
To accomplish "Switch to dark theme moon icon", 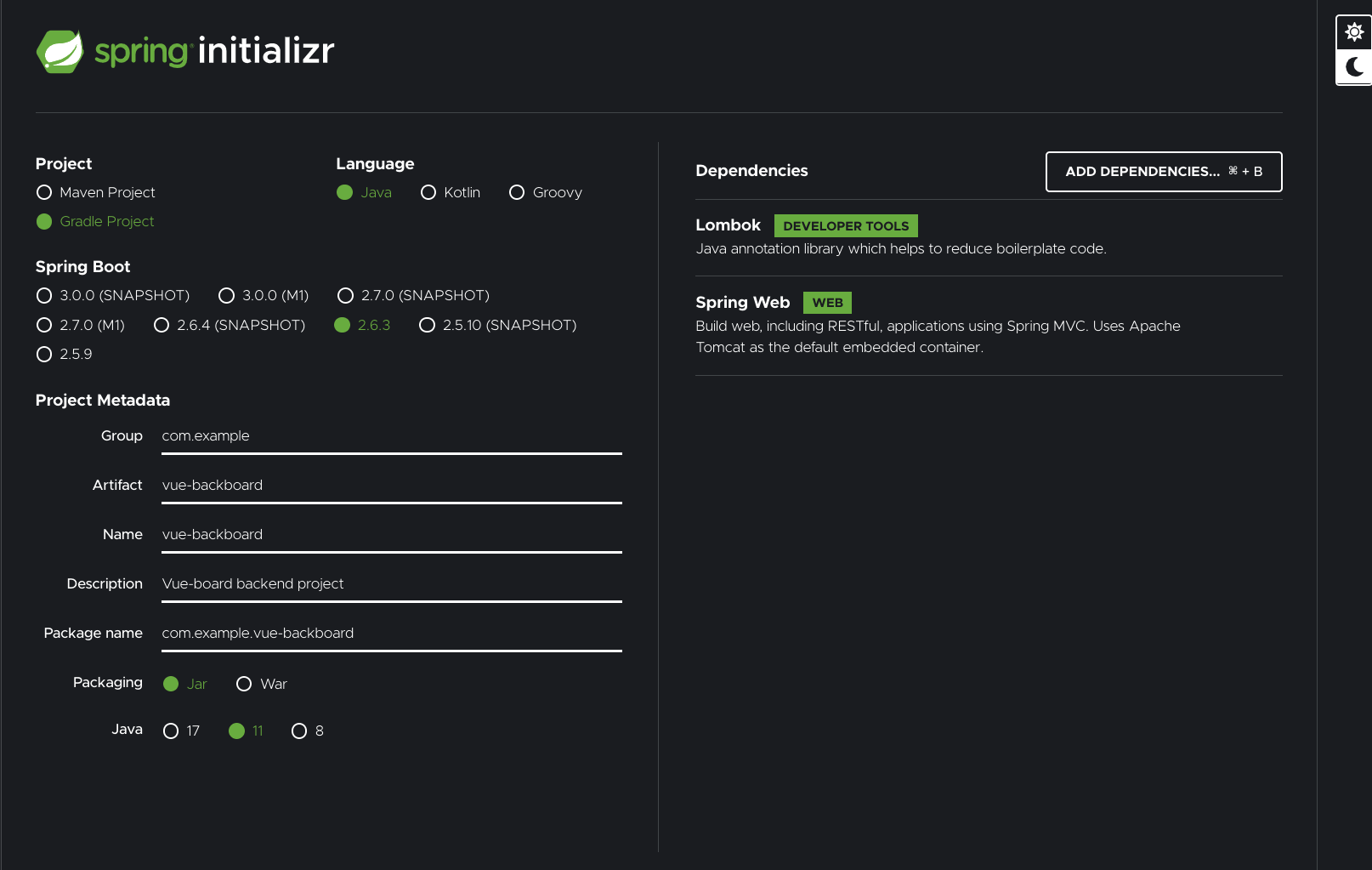I will [x=1354, y=66].
